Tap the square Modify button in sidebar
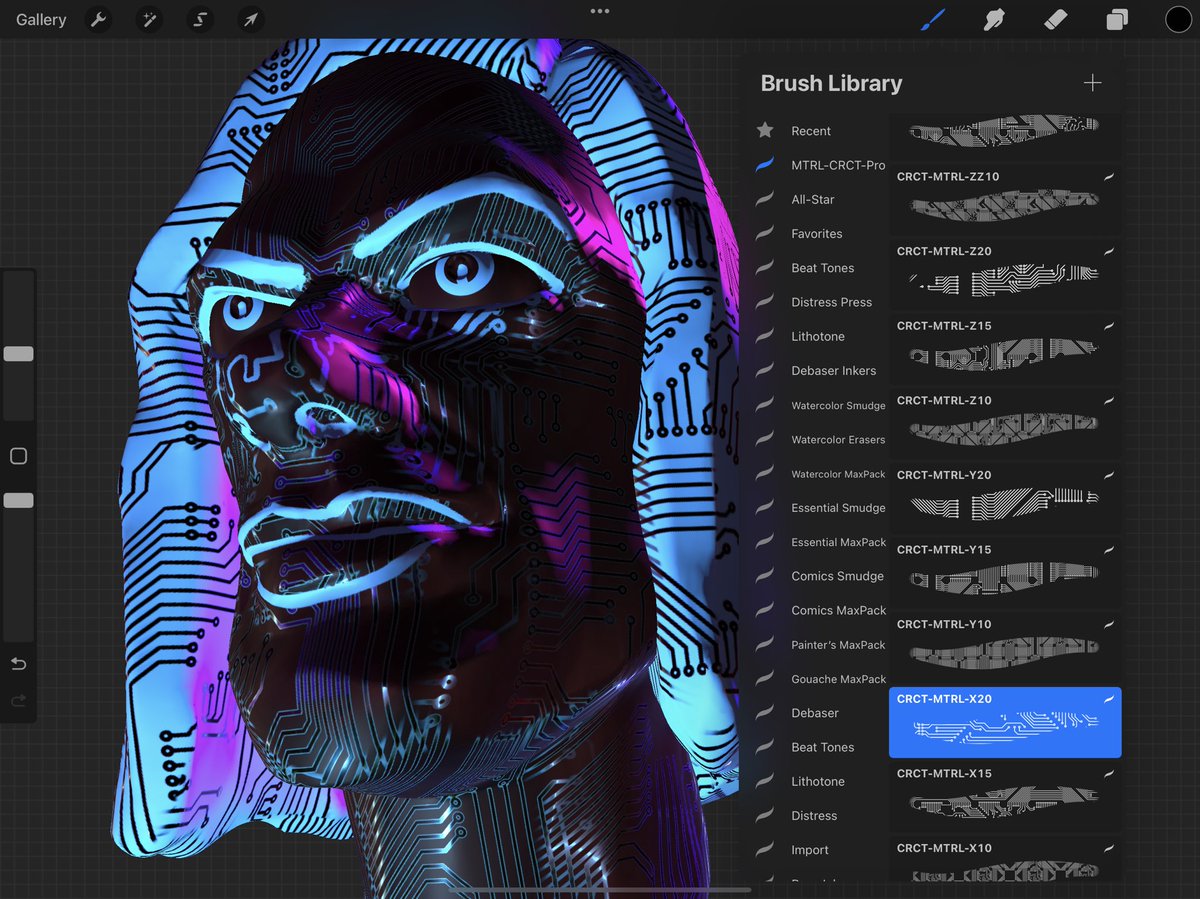The height and width of the screenshot is (899, 1200). 18,456
